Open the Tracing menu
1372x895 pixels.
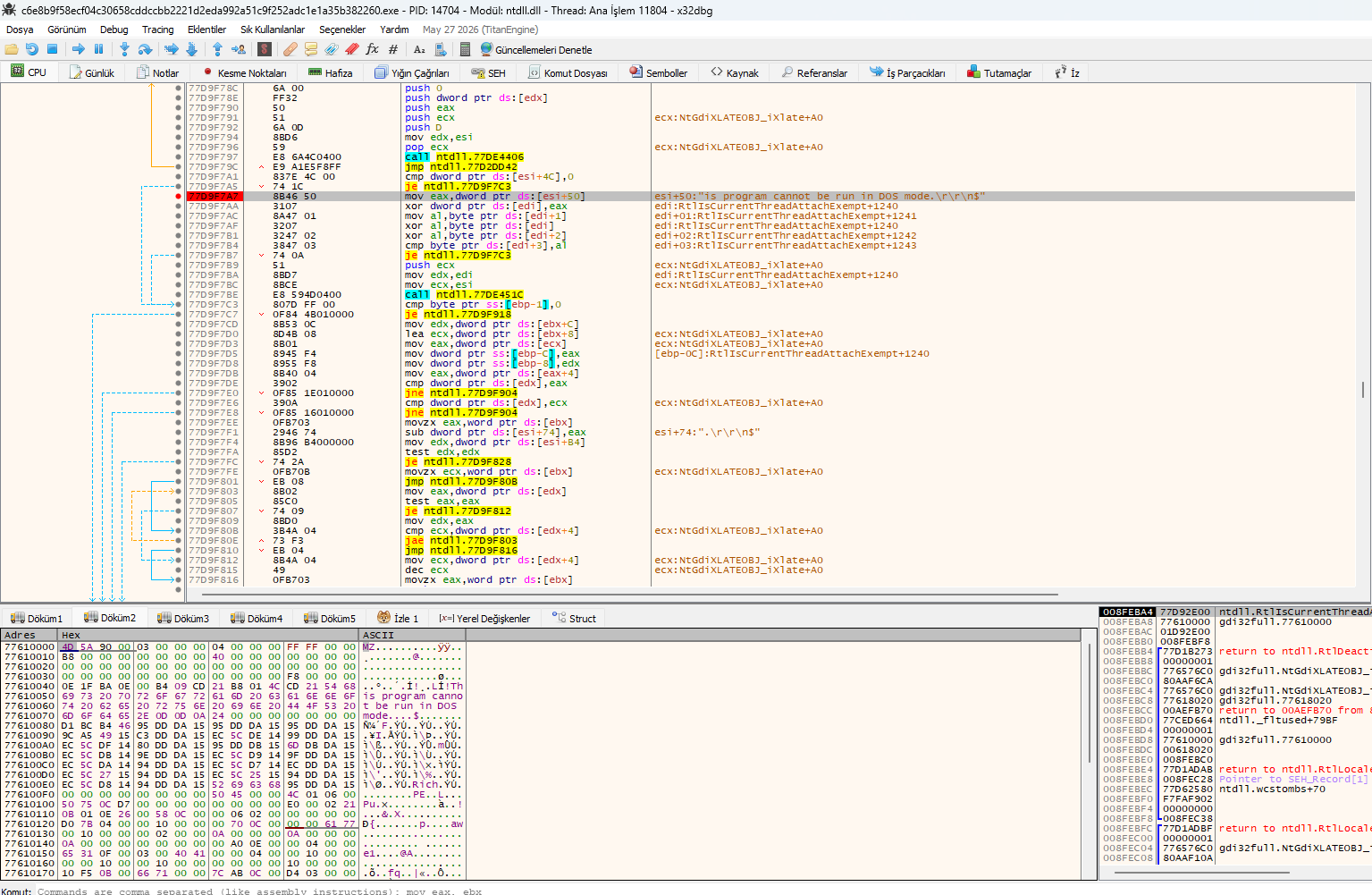(x=157, y=30)
